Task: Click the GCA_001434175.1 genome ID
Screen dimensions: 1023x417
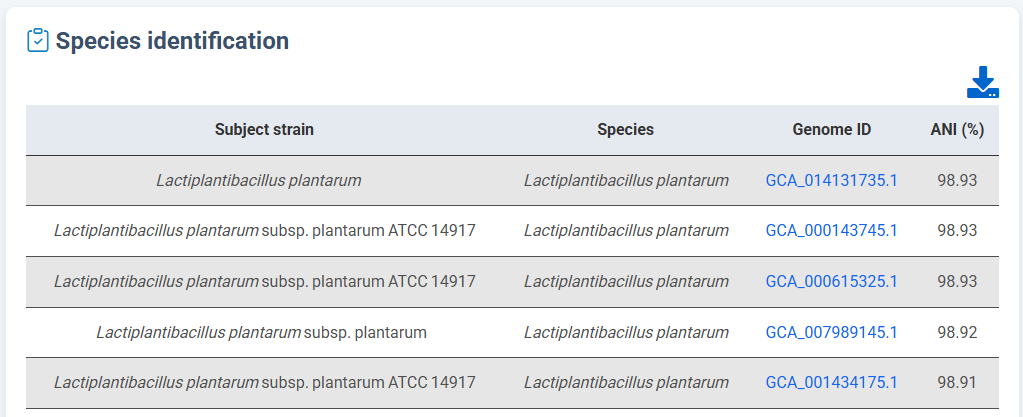Action: pyautogui.click(x=831, y=382)
